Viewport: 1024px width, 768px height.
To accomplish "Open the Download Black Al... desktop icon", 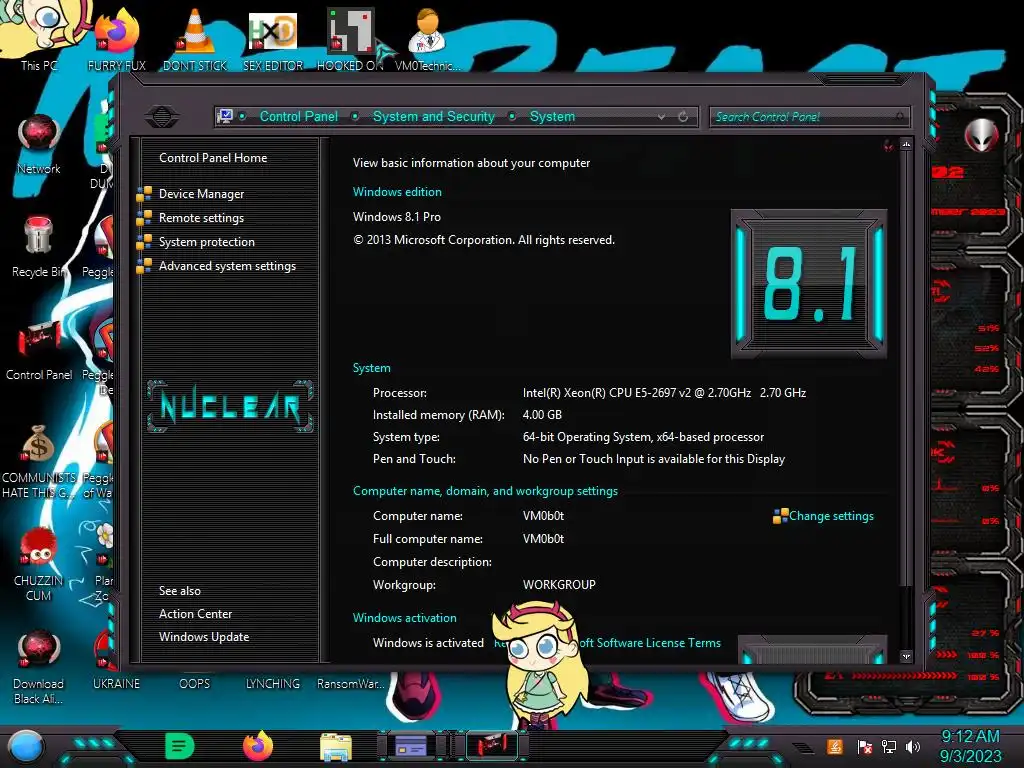I will point(39,667).
